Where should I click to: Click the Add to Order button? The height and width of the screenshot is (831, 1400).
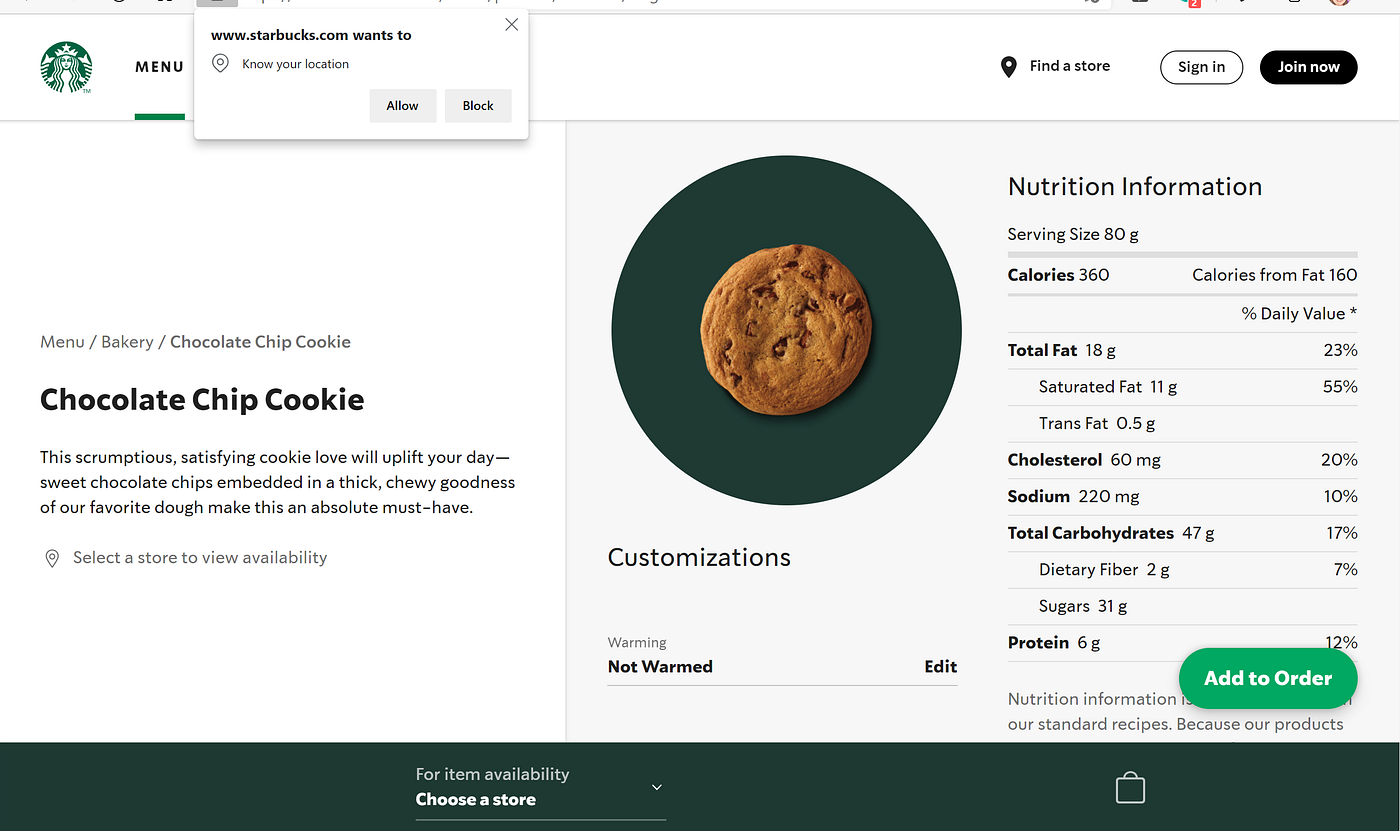(x=1268, y=678)
